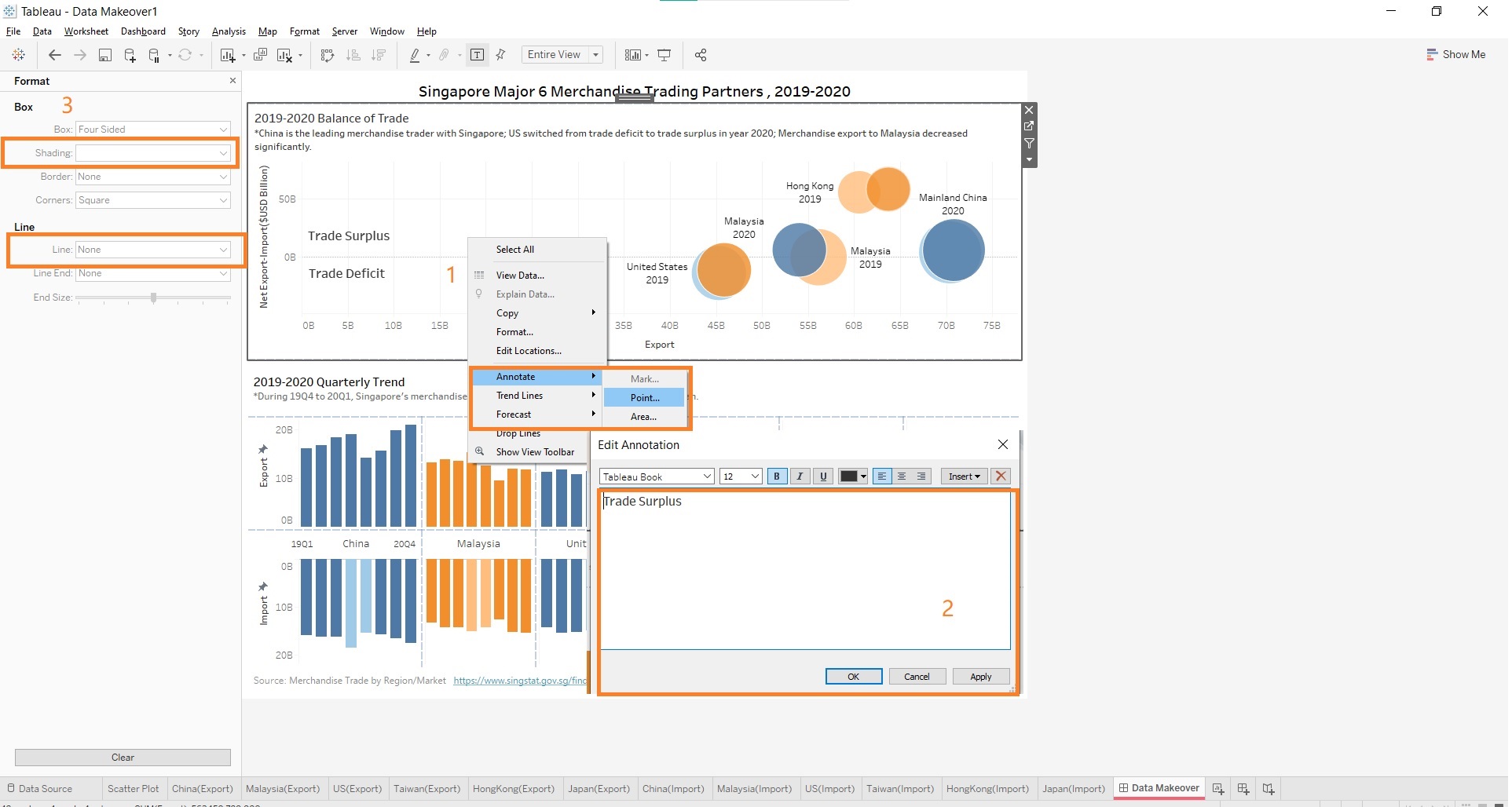This screenshot has width=1512, height=807.
Task: Click the red X clear button in Edit Annotation
Action: click(1001, 477)
